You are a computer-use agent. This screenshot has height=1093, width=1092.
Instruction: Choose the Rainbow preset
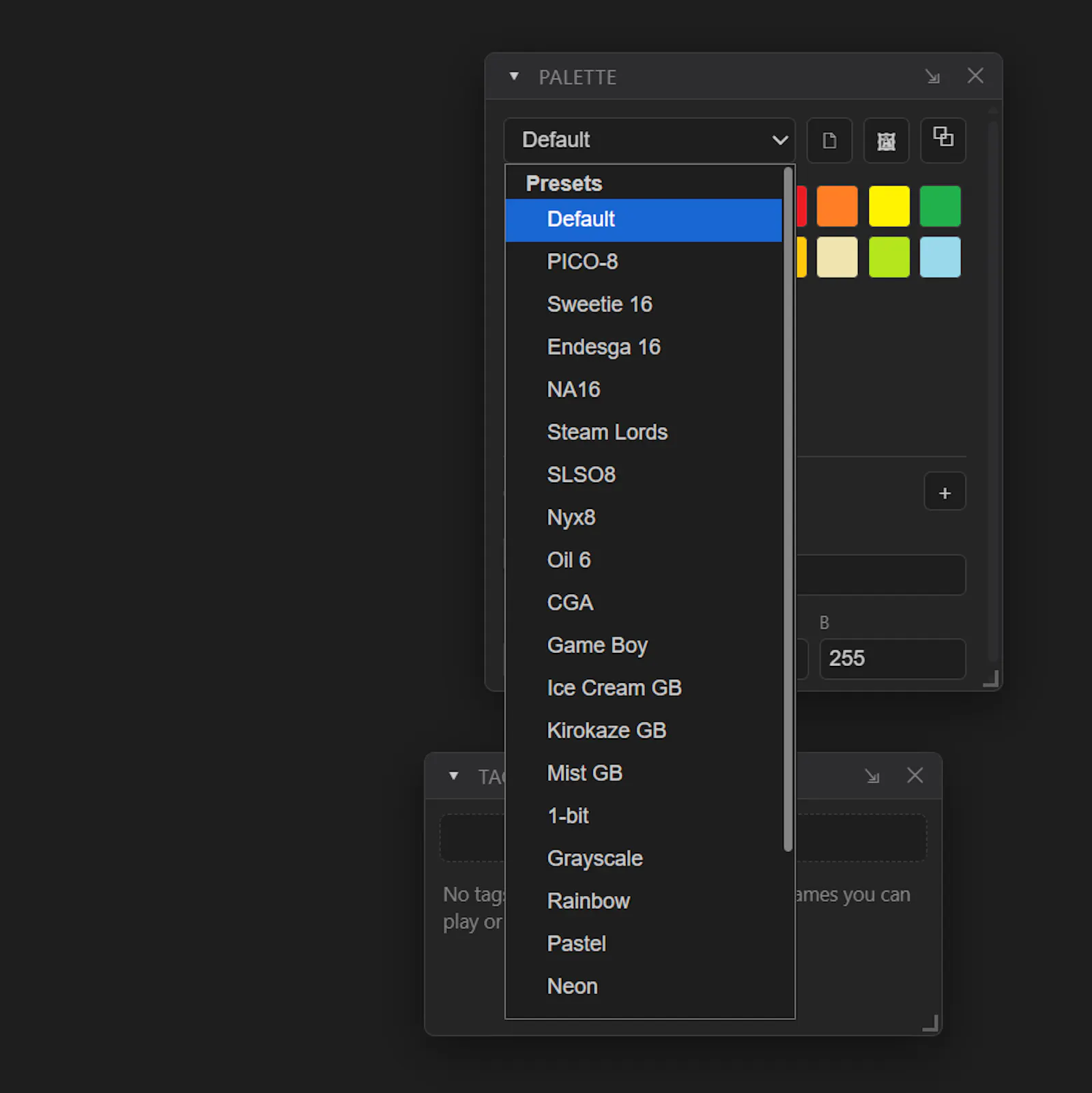point(644,902)
